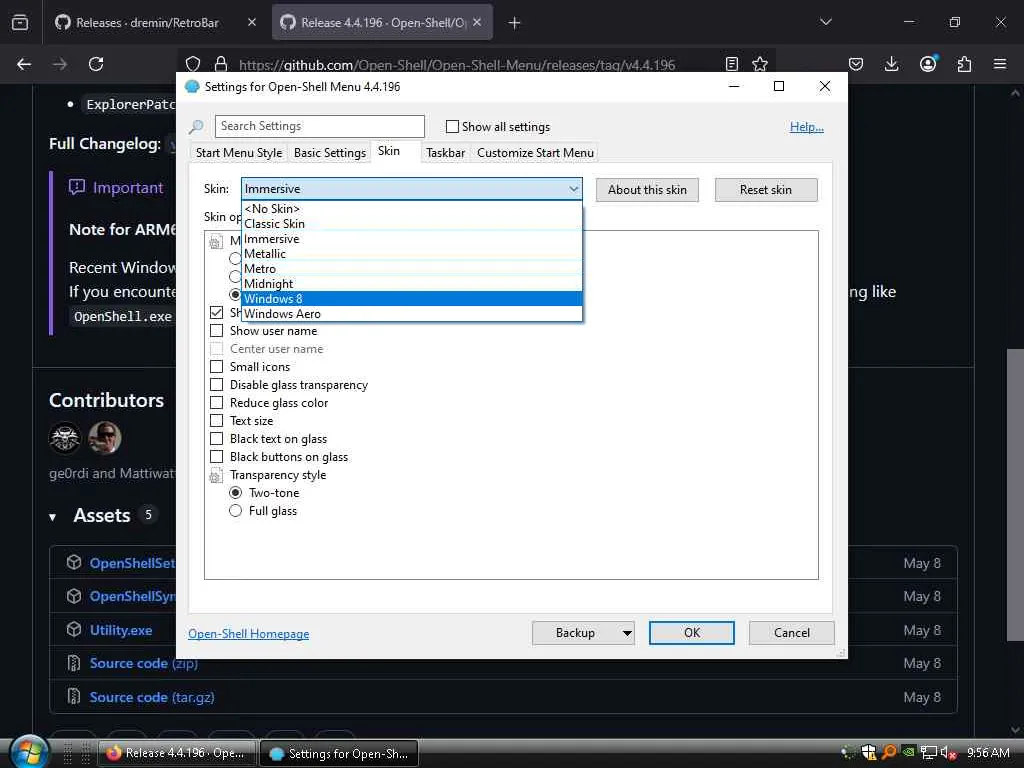The width and height of the screenshot is (1024, 768).
Task: Close the RetroBar Releases tab
Action: point(252,22)
